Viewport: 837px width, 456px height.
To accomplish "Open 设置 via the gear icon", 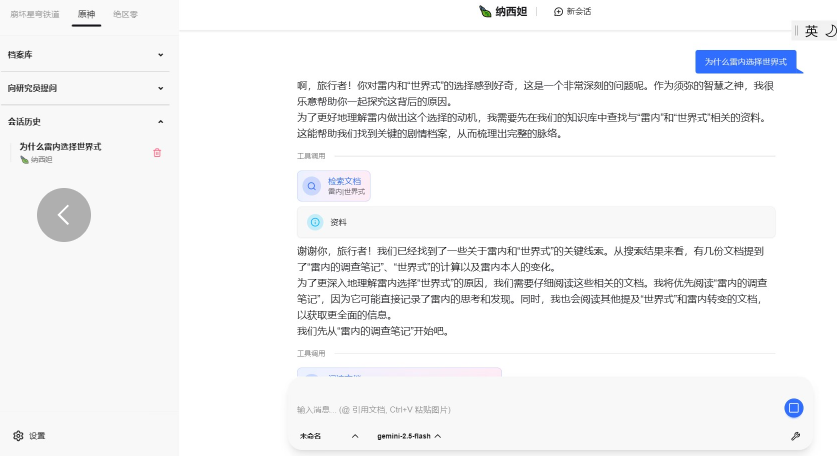I will pos(18,436).
